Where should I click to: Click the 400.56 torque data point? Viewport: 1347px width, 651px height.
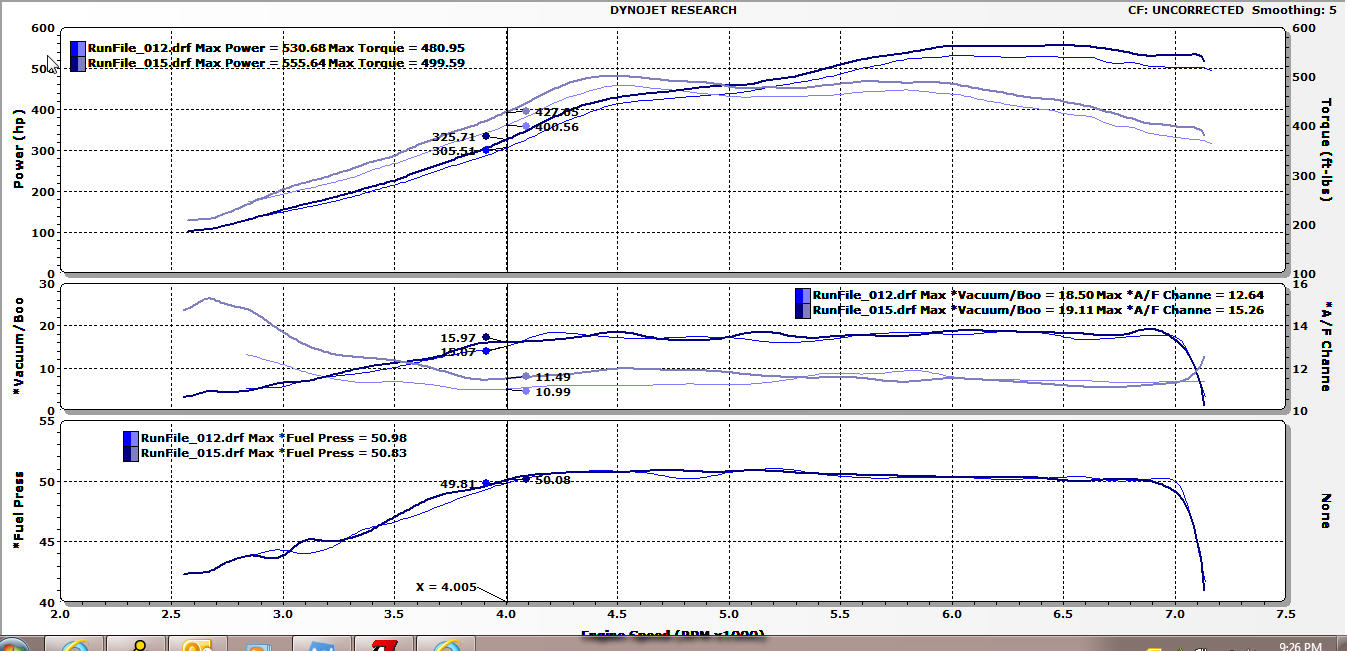coord(526,126)
